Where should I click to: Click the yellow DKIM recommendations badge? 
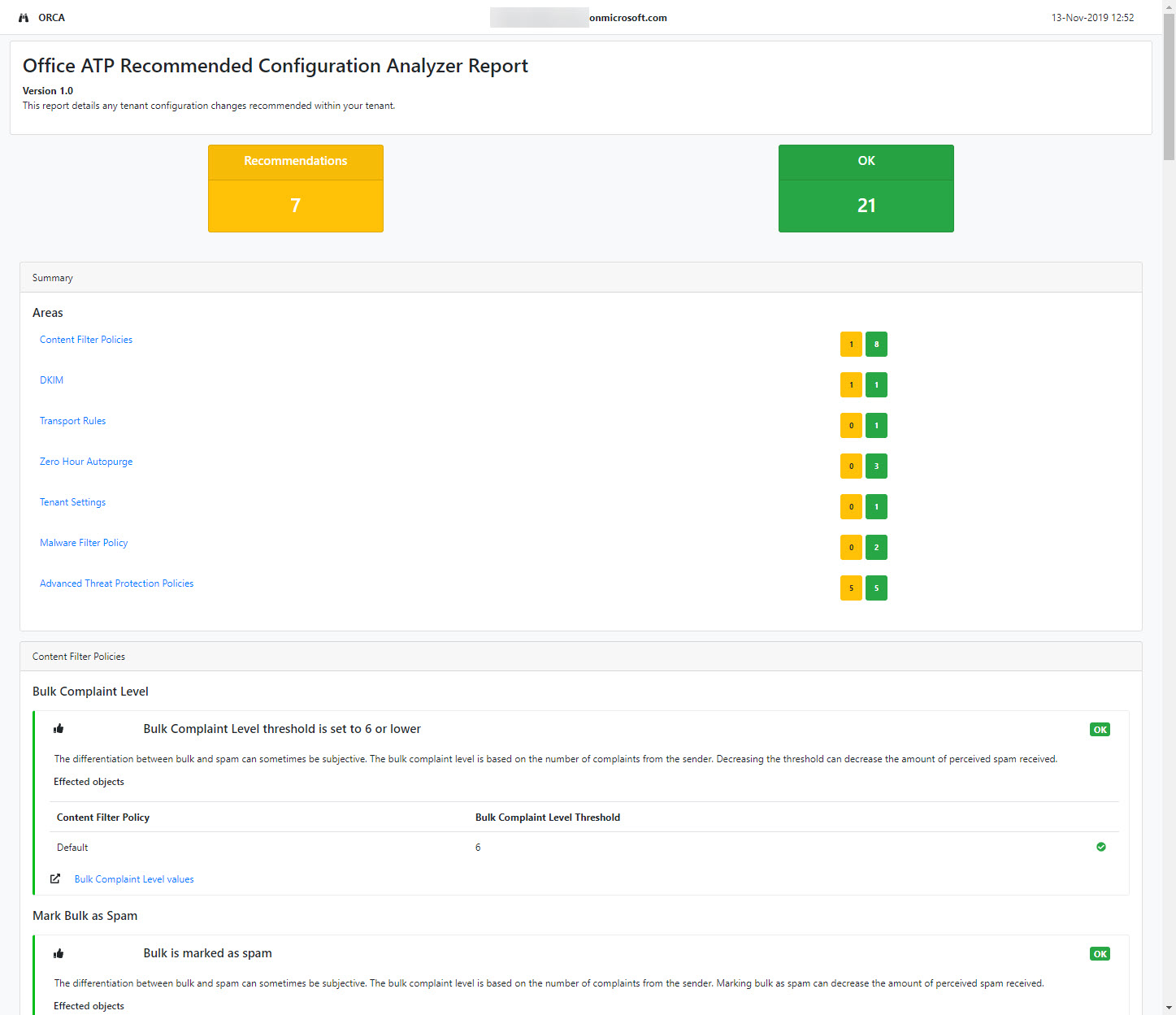point(851,384)
